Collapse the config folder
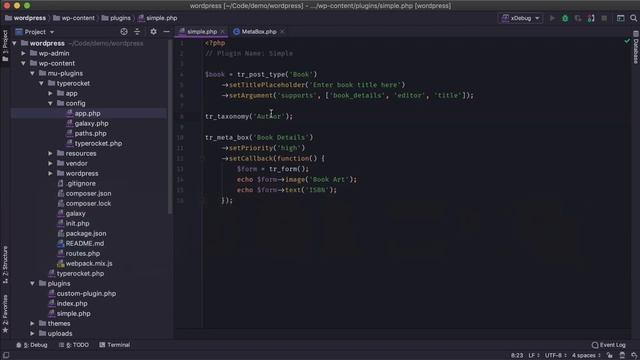The height and width of the screenshot is (360, 640). 50,103
